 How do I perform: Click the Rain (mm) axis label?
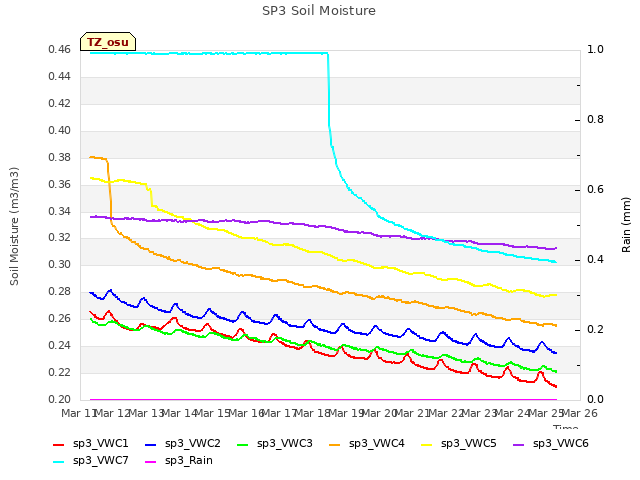pyautogui.click(x=626, y=225)
